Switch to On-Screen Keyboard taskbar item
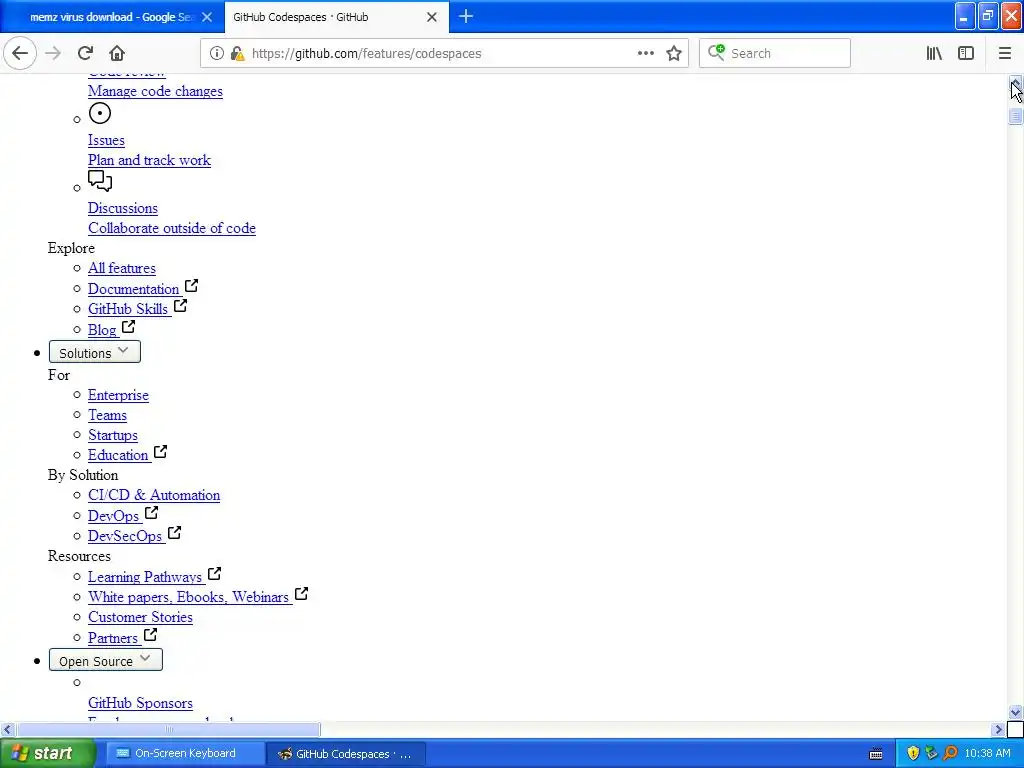 pos(185,754)
